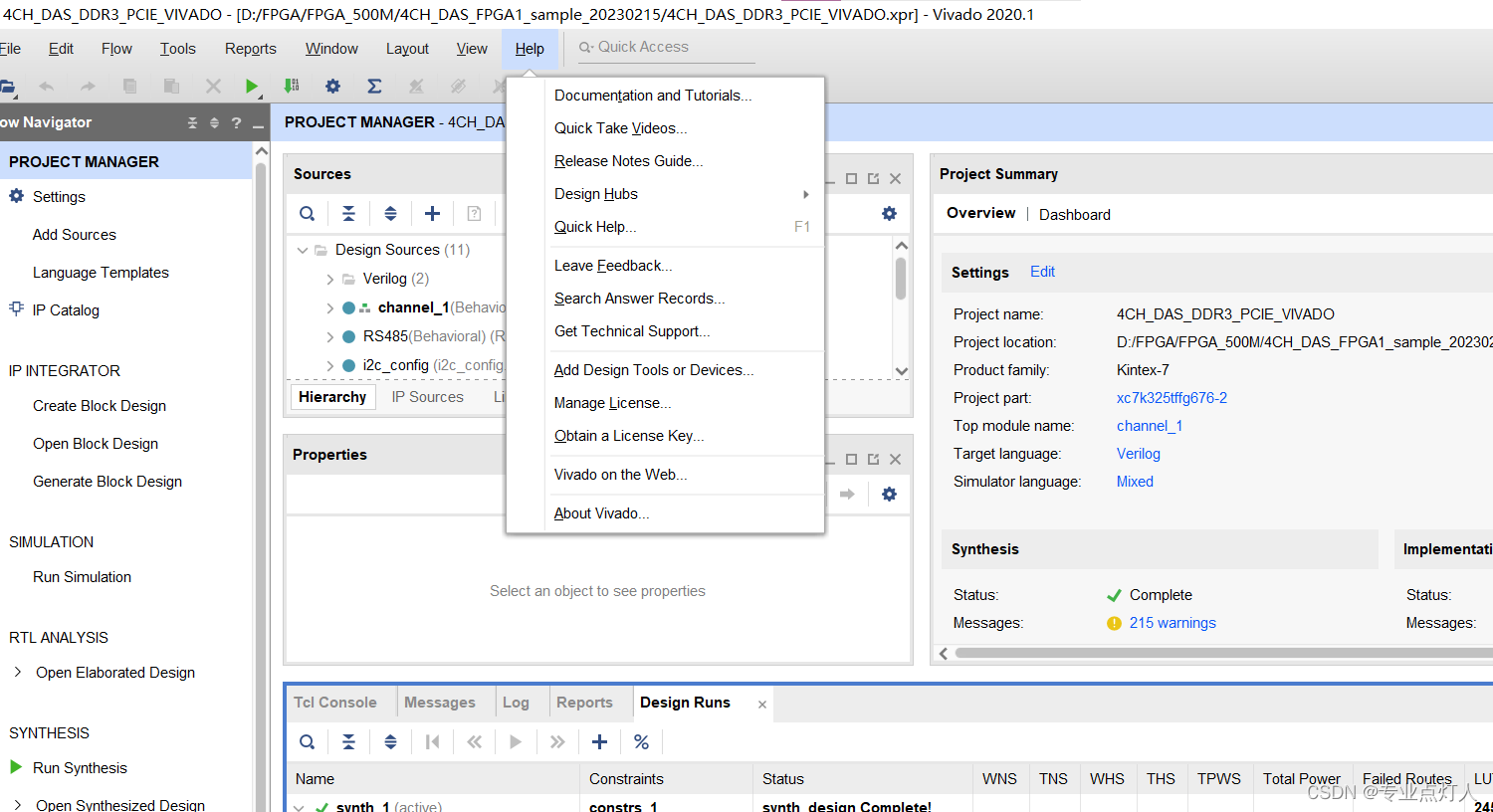The width and height of the screenshot is (1493, 812).
Task: Add sources with plus icon
Action: [x=432, y=213]
